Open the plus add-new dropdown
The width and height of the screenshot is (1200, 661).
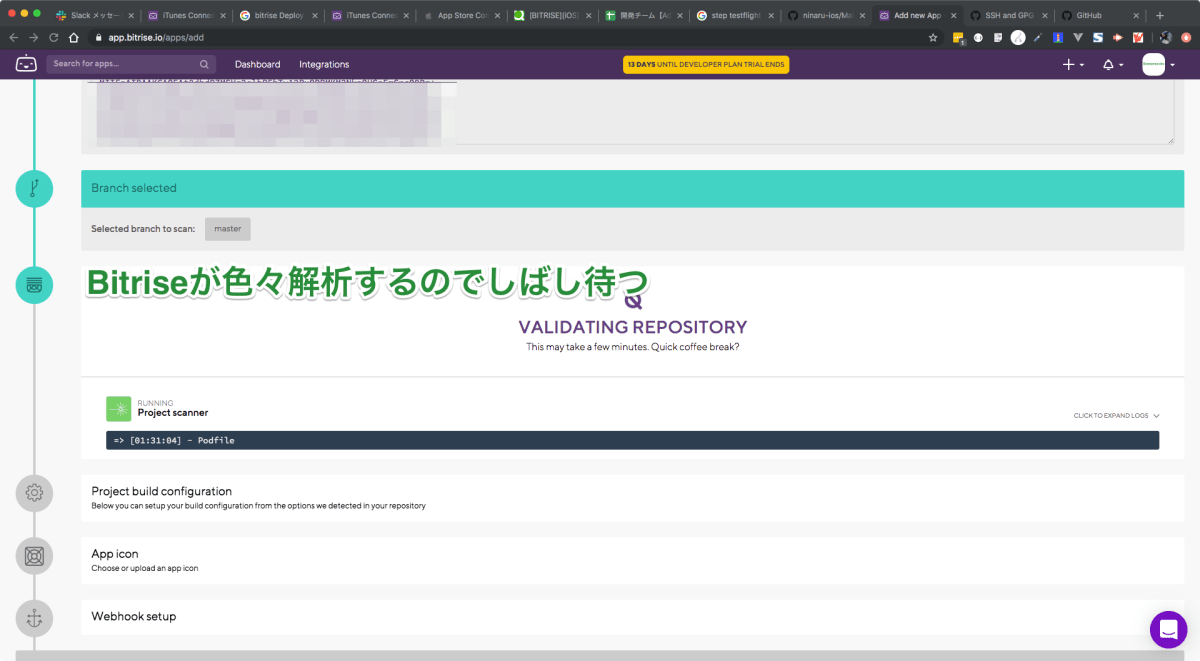pos(1073,64)
